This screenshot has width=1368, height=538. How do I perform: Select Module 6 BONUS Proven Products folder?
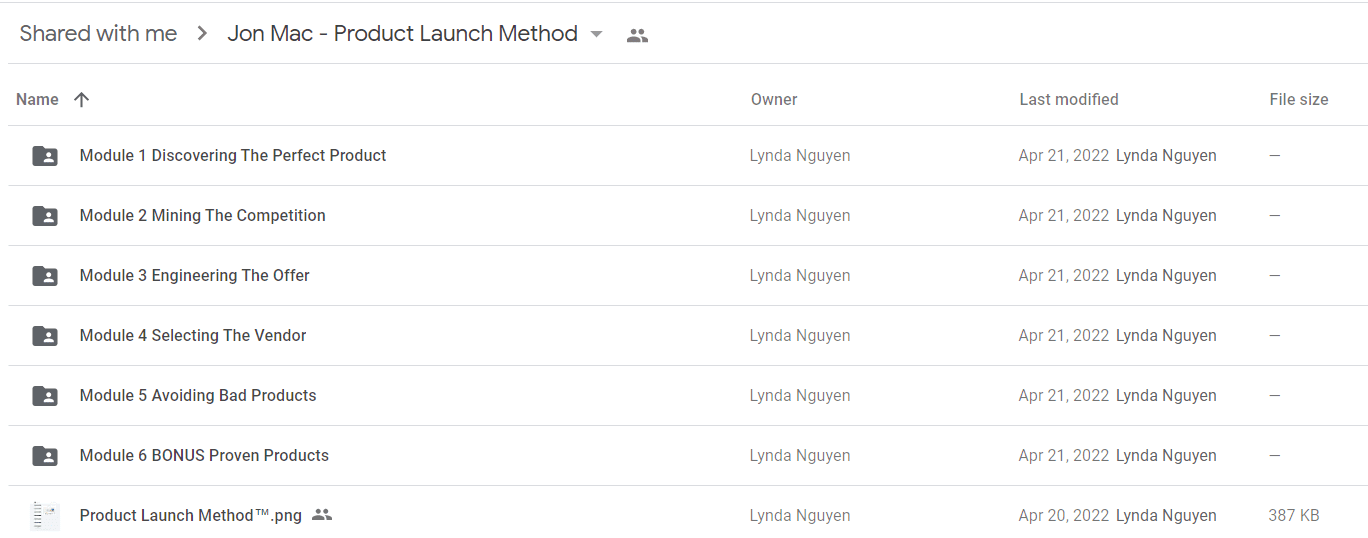click(x=688, y=456)
